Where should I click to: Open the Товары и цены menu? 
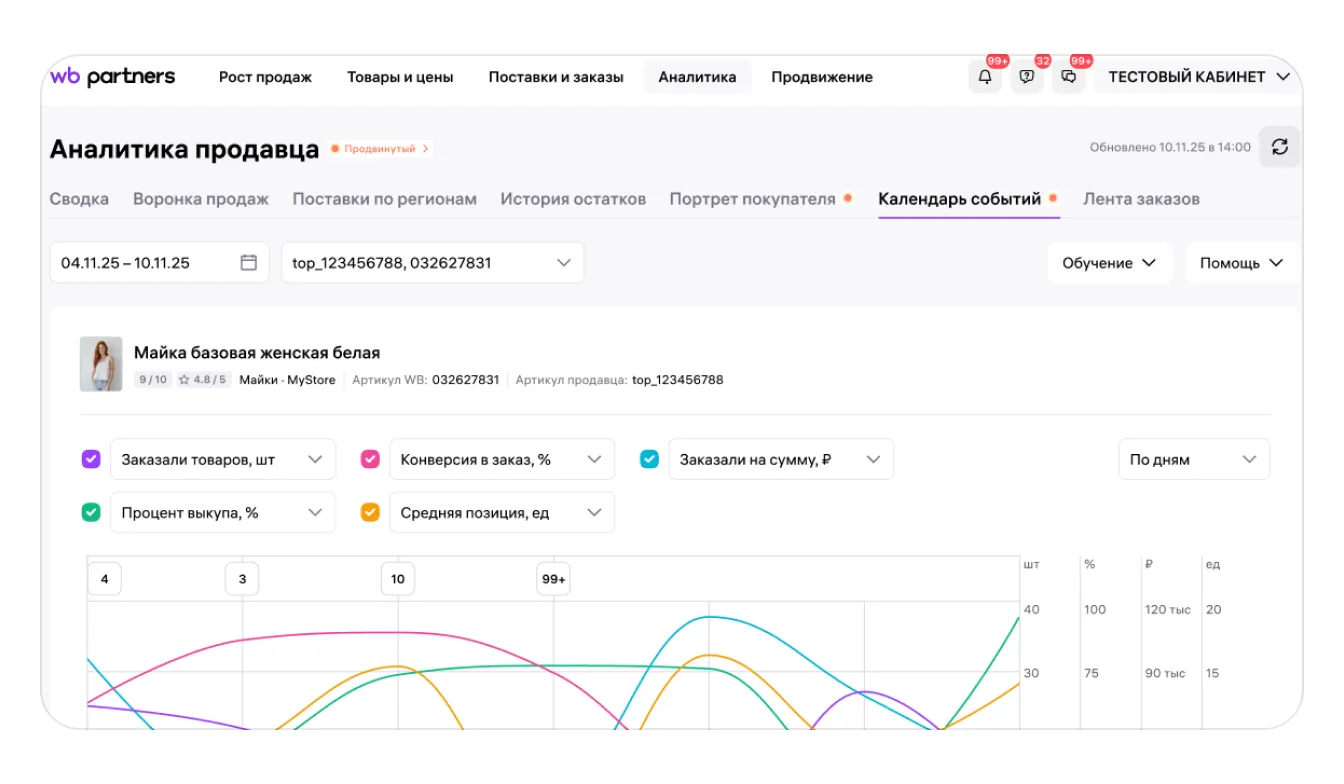(400, 77)
